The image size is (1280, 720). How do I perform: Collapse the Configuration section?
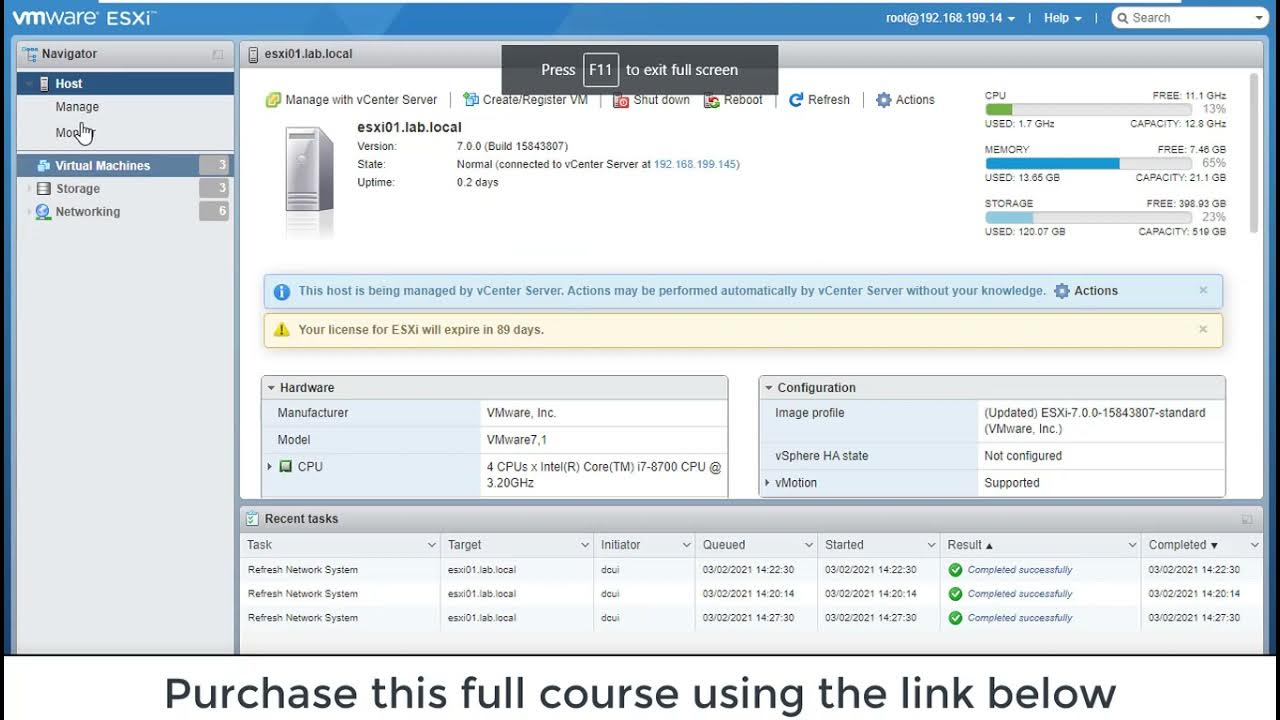tap(769, 388)
